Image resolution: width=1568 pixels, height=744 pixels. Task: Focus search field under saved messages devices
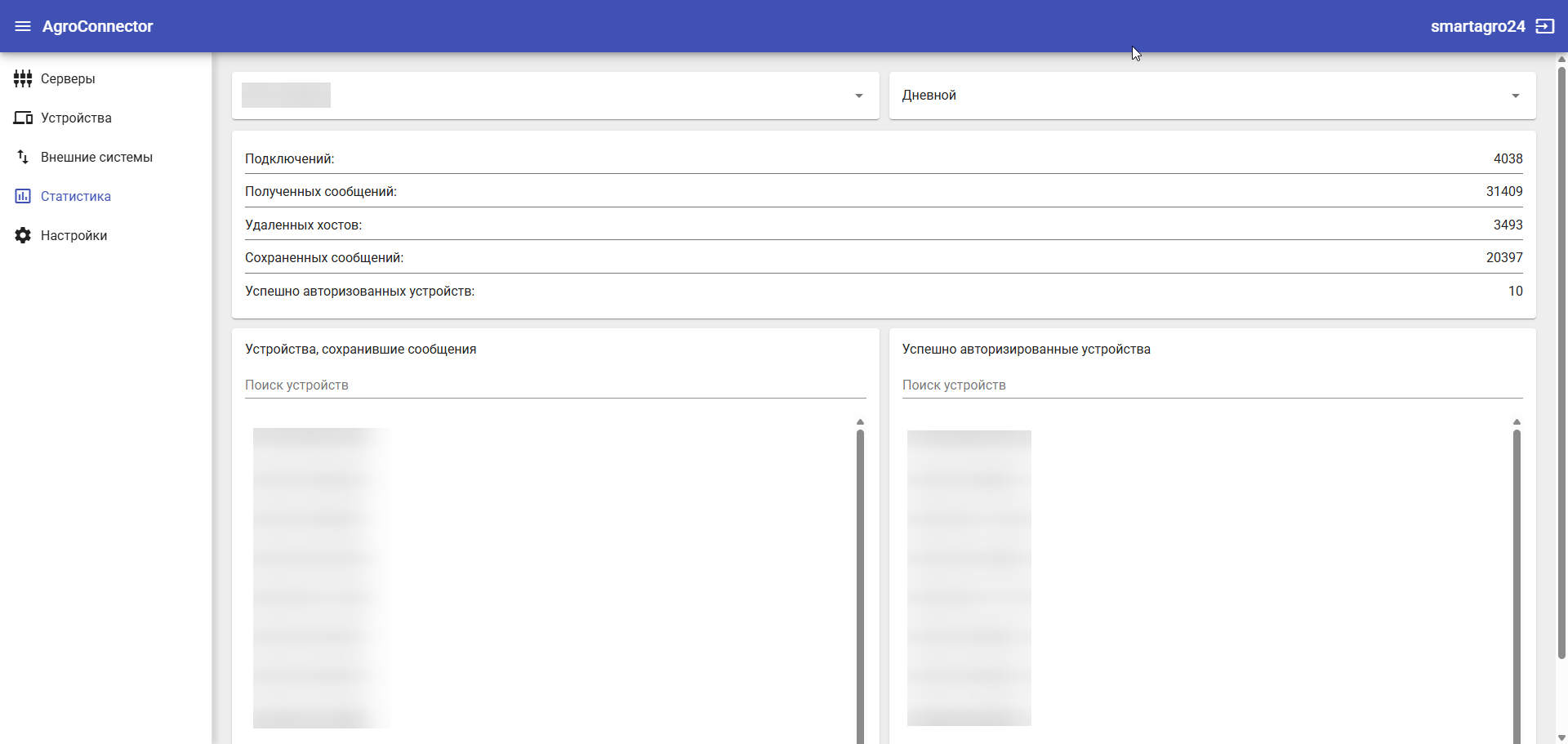pos(555,385)
